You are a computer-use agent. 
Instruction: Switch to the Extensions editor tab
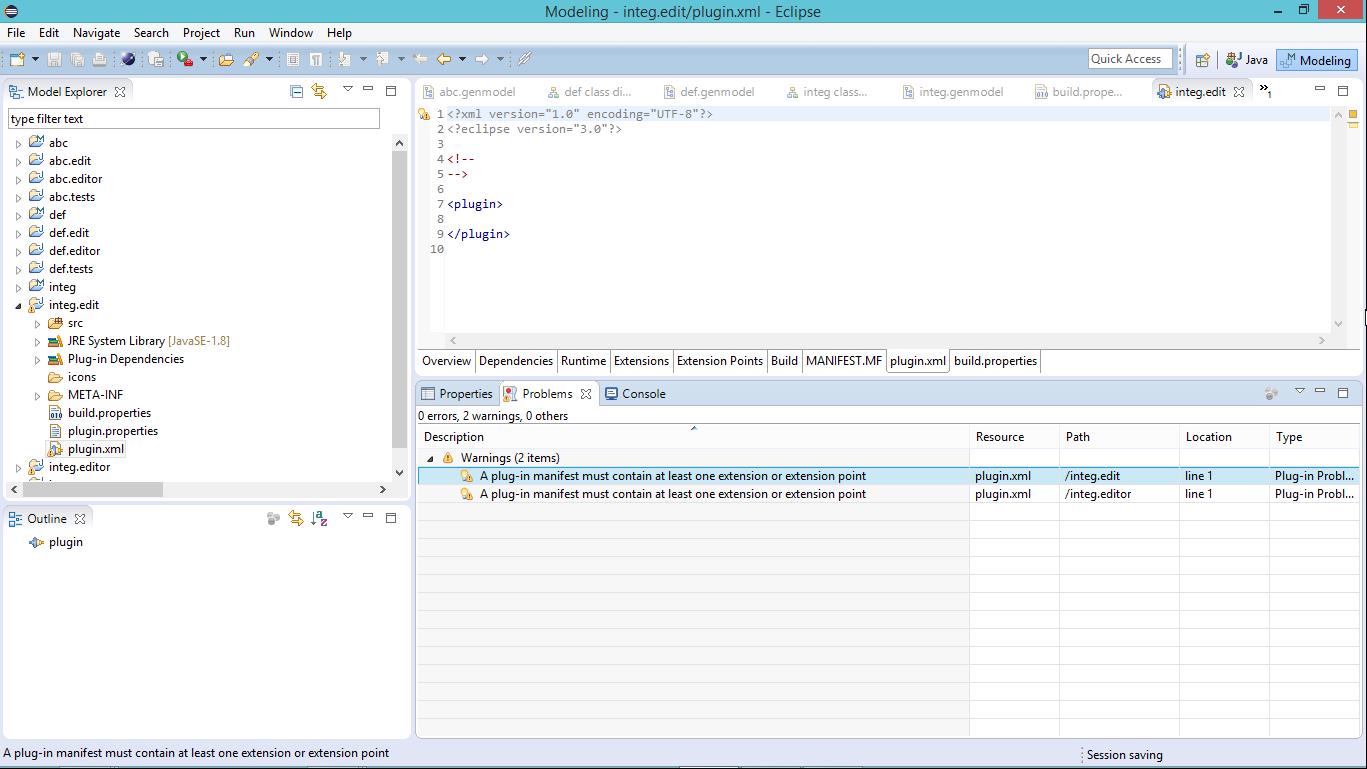(641, 361)
